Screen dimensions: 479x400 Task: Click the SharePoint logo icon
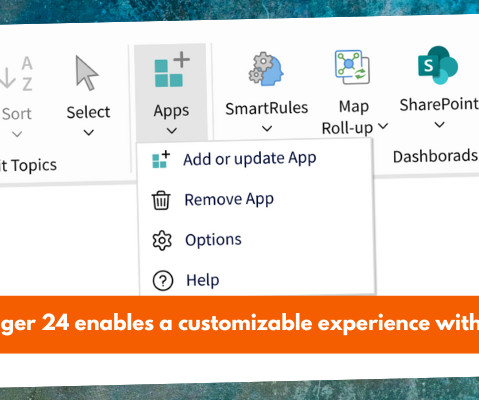[438, 65]
